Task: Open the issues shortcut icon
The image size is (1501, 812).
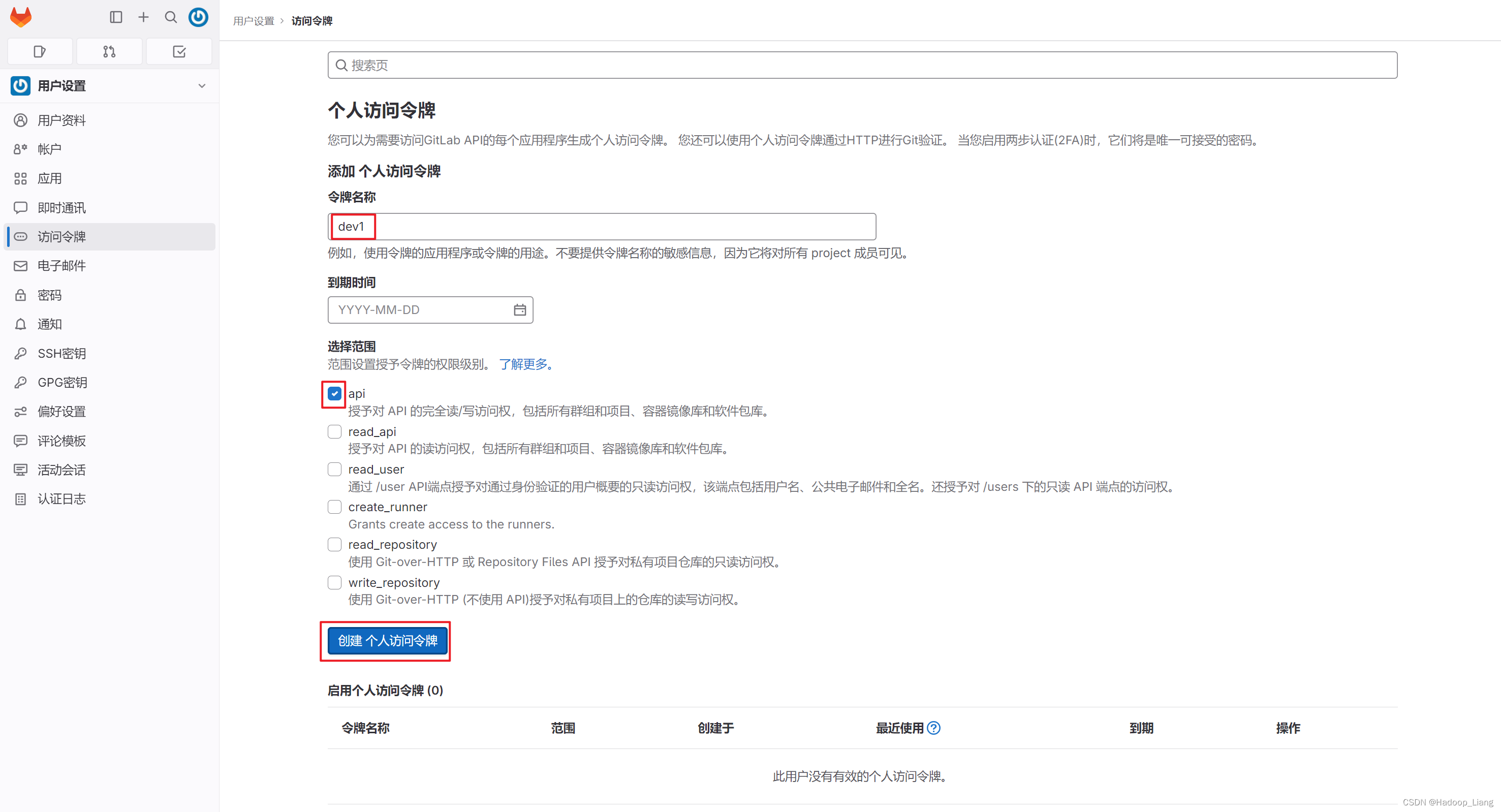Action: click(x=40, y=51)
